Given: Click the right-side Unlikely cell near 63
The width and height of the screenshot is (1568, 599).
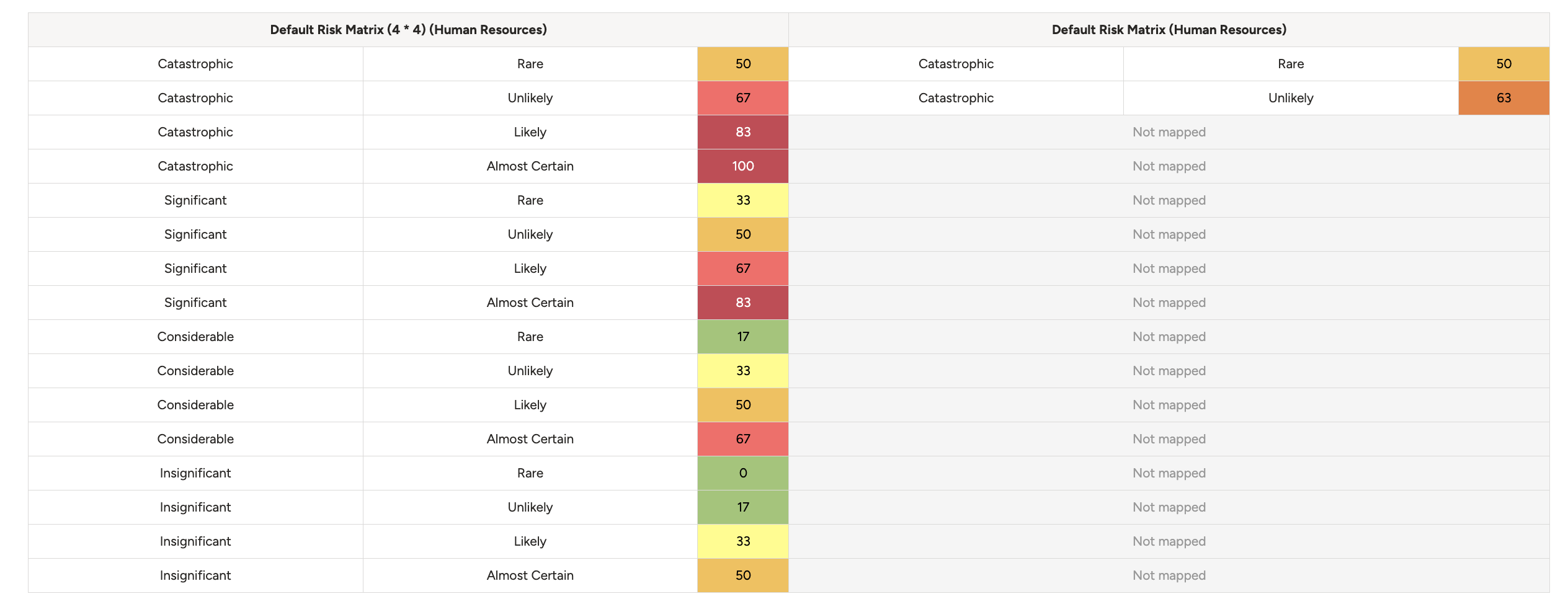Looking at the screenshot, I should pyautogui.click(x=1291, y=98).
